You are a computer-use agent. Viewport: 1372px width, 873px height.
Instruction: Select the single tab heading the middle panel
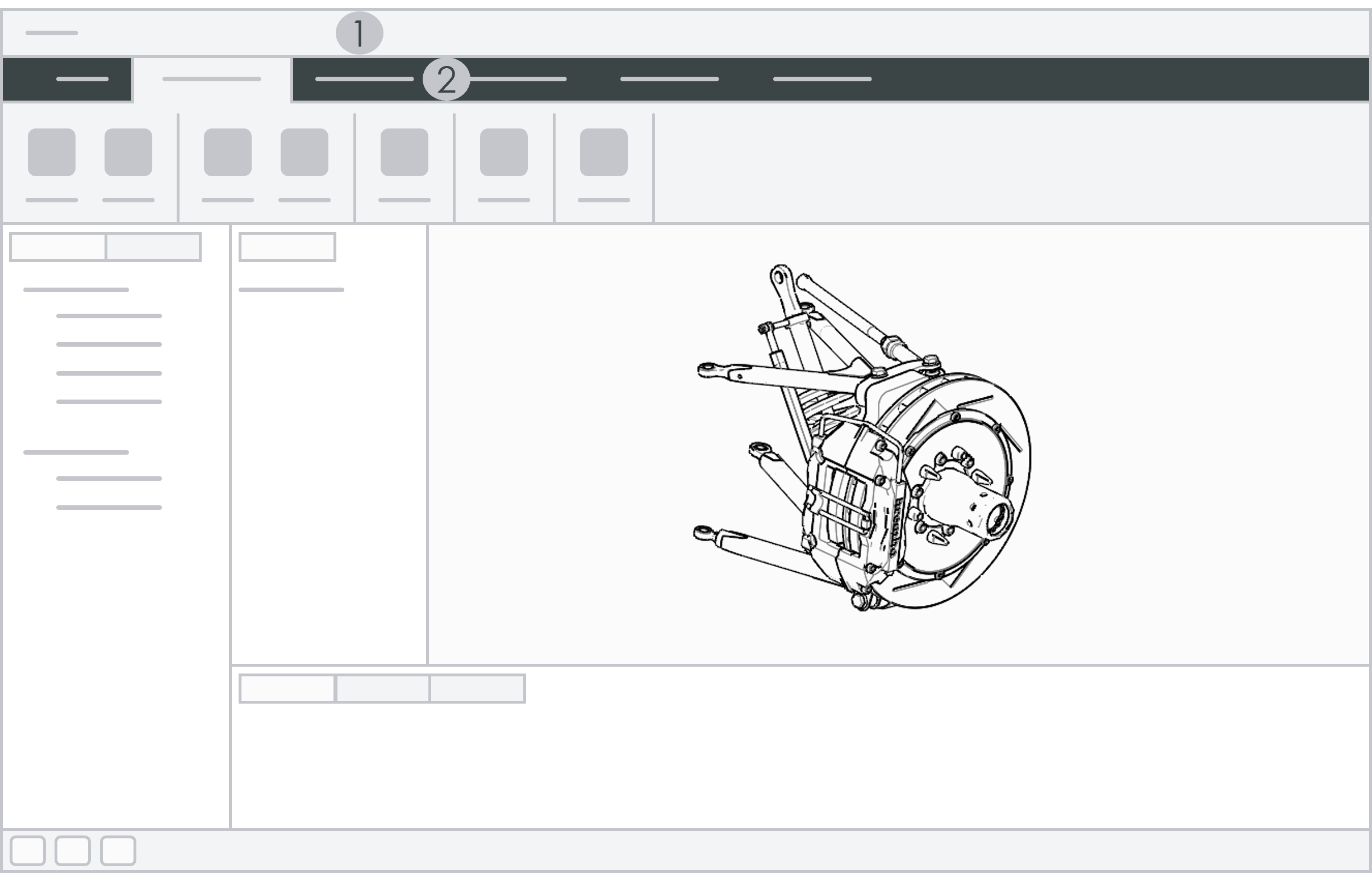coord(287,247)
